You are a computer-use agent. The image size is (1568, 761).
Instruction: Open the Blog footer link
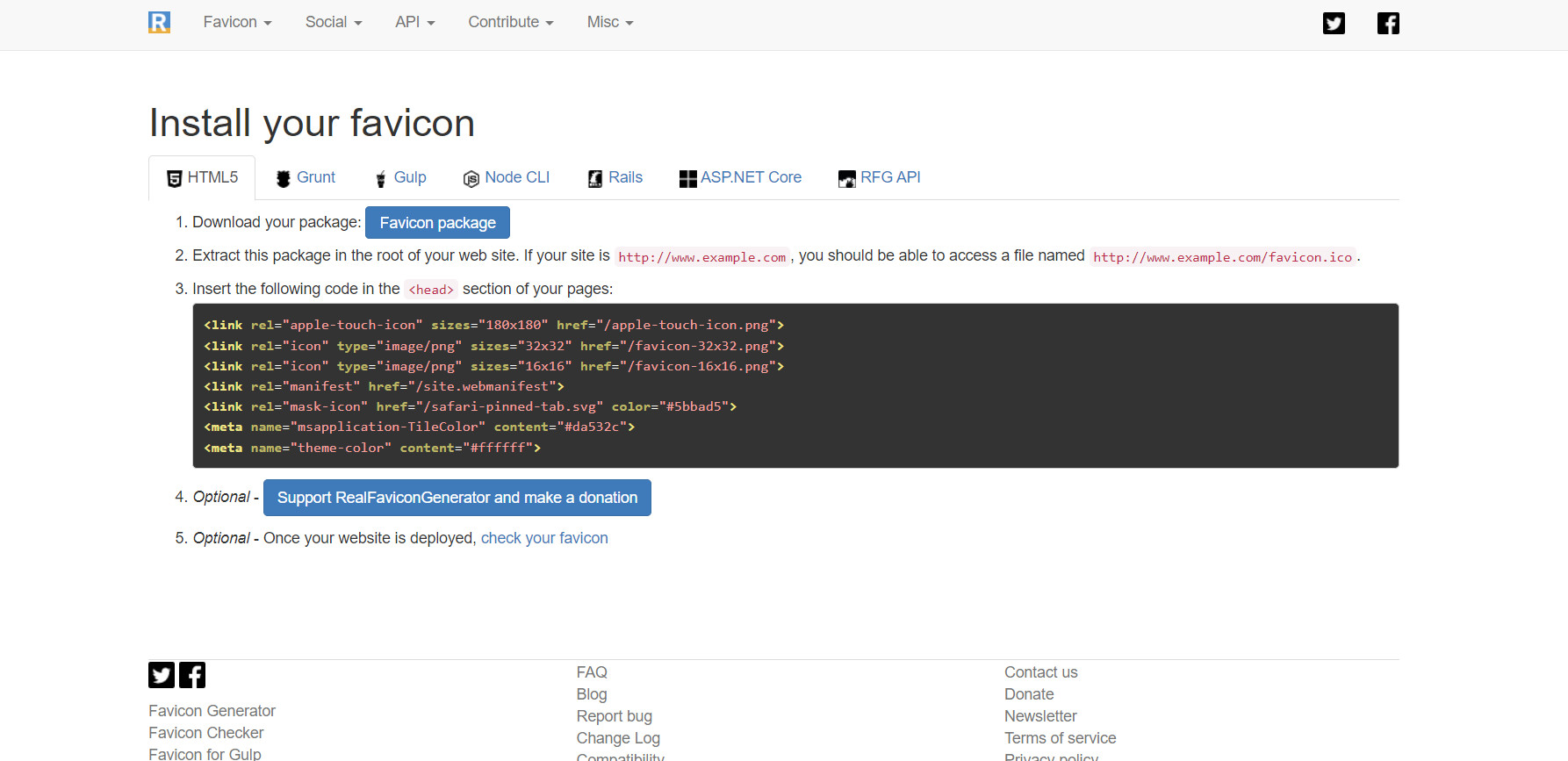(592, 694)
